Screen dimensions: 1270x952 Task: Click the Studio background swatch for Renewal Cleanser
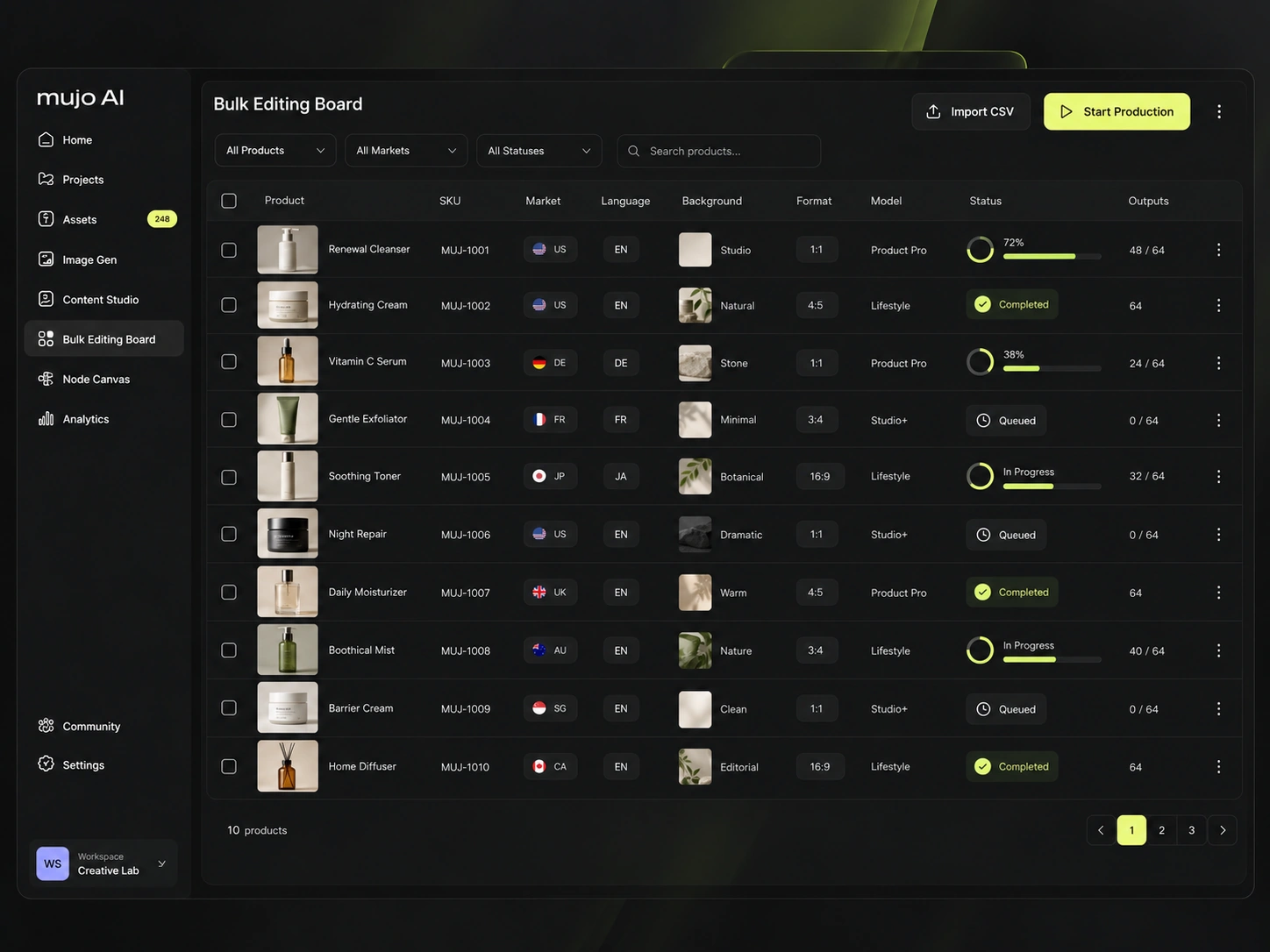click(x=695, y=250)
